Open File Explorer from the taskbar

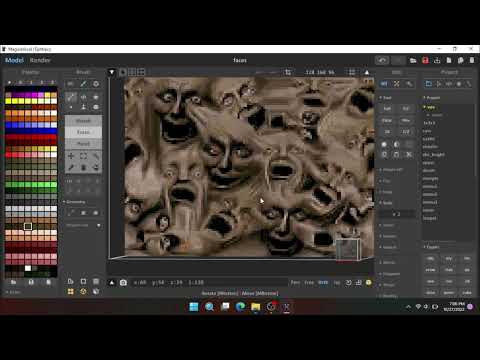[x=256, y=307]
